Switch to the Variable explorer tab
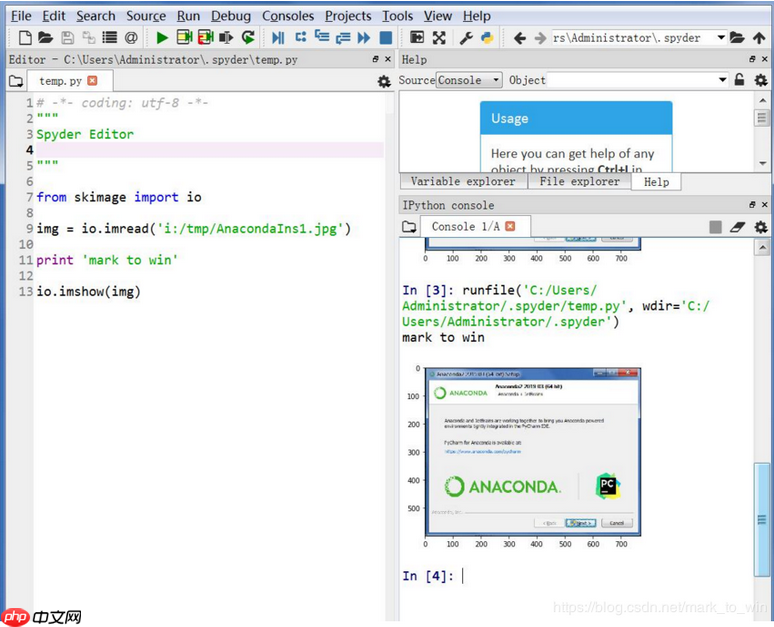774x627 pixels. [463, 182]
